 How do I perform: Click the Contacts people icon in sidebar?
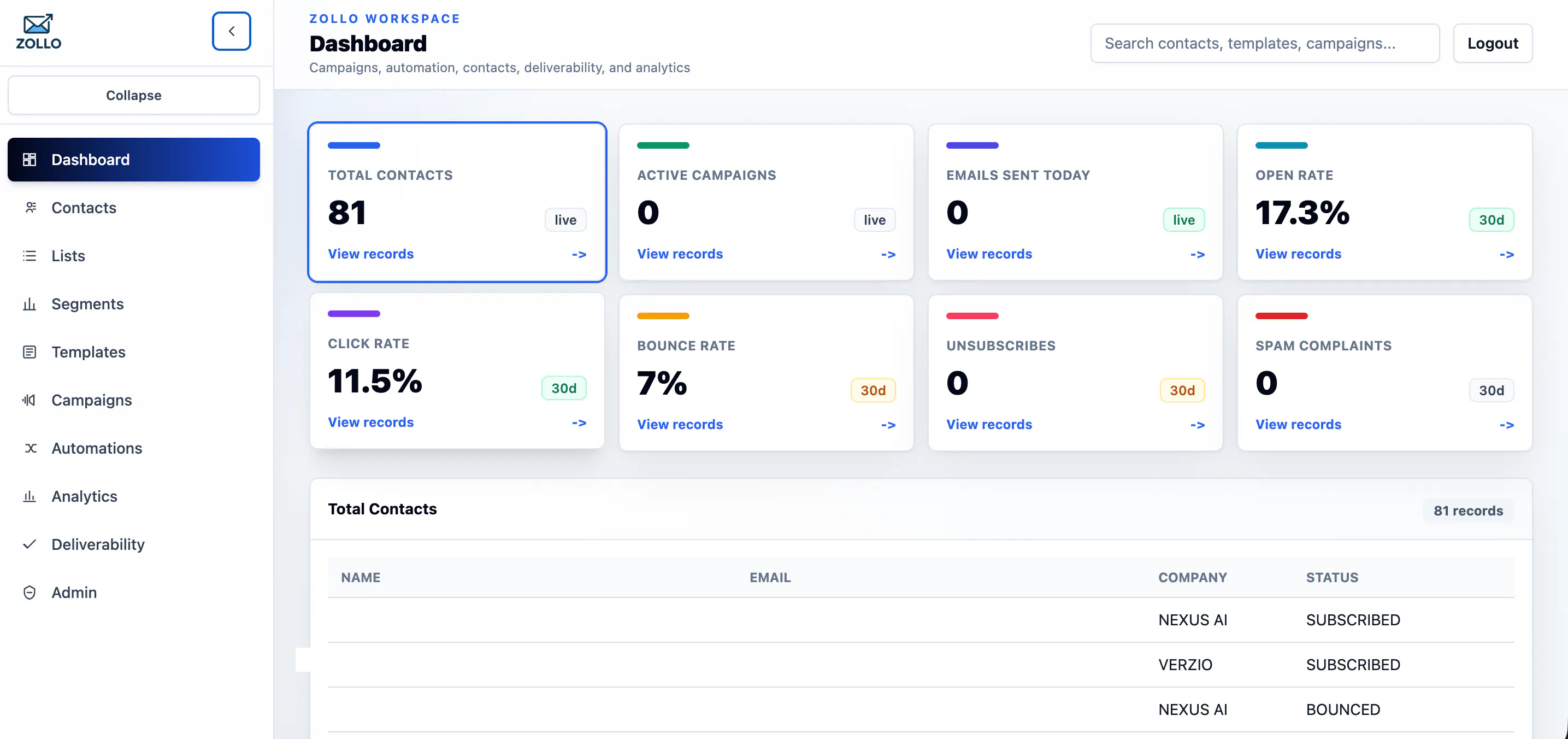30,208
